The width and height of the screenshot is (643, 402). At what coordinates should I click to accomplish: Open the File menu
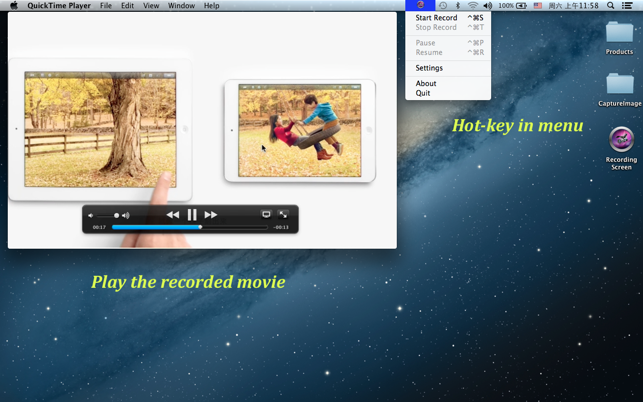[x=106, y=5]
